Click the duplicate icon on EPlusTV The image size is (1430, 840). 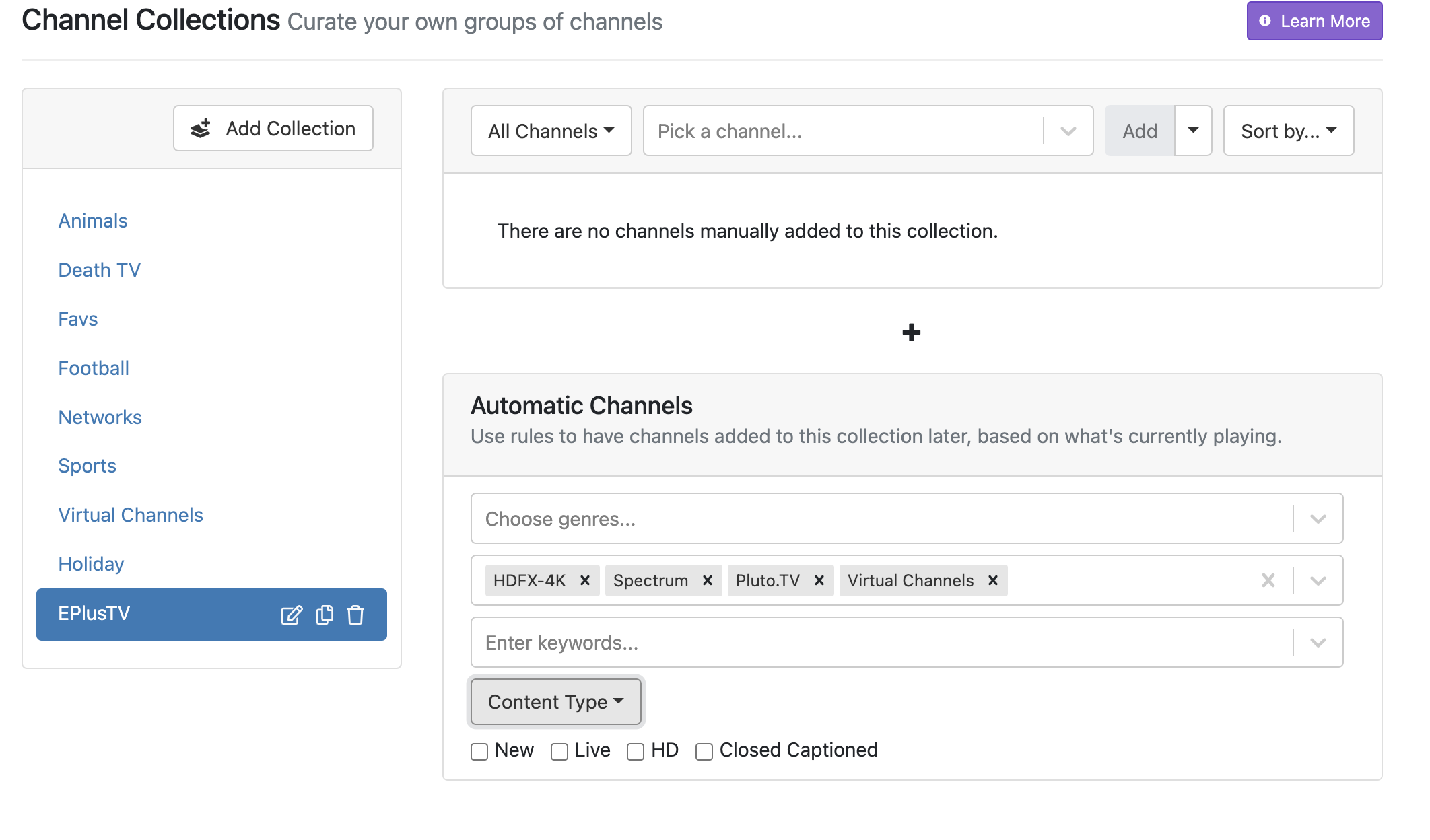coord(325,615)
